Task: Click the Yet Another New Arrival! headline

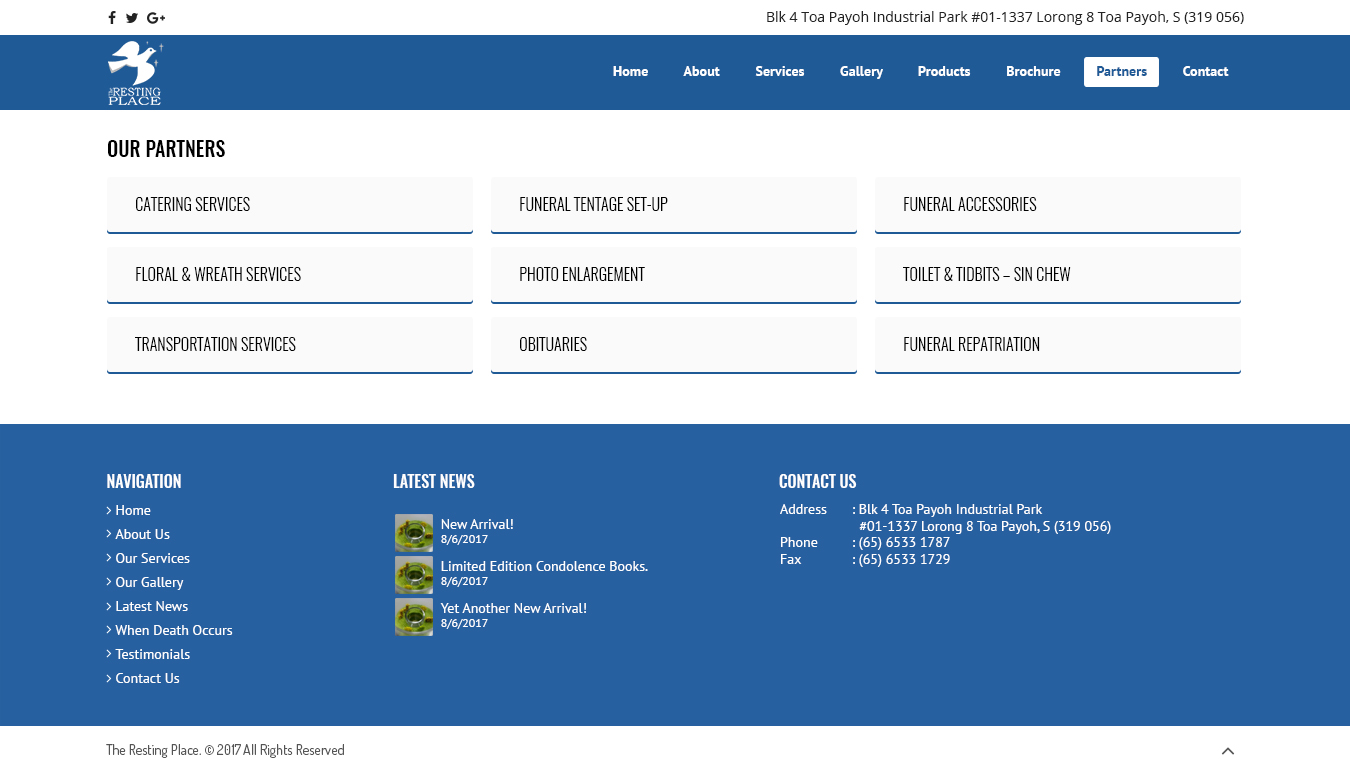Action: click(x=513, y=608)
